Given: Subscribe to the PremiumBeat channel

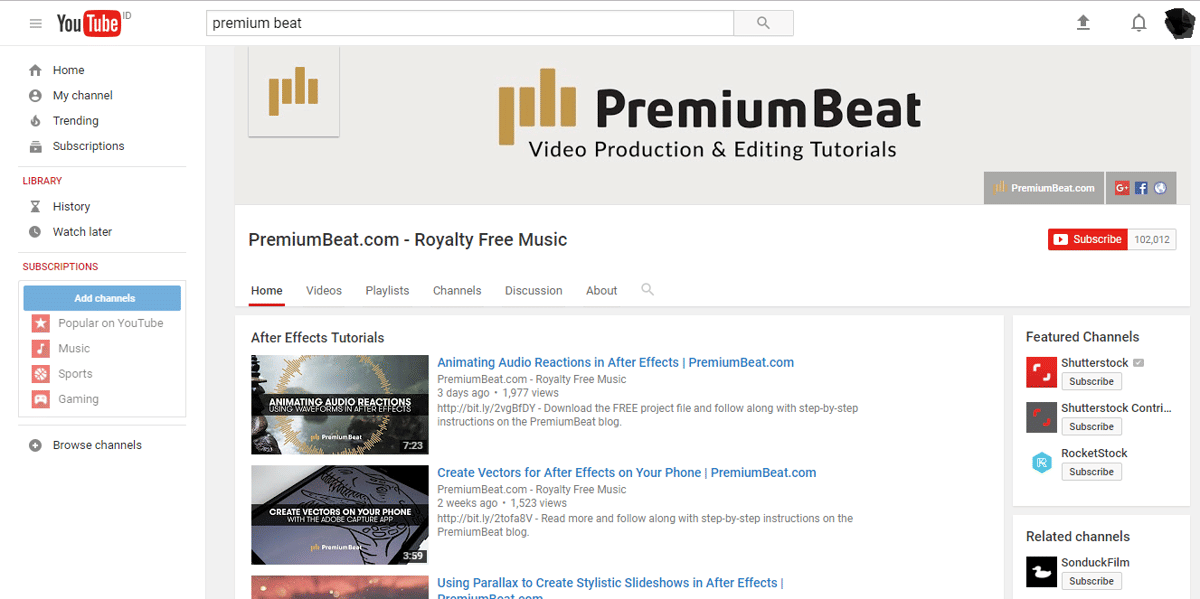Looking at the screenshot, I should pyautogui.click(x=1088, y=240).
